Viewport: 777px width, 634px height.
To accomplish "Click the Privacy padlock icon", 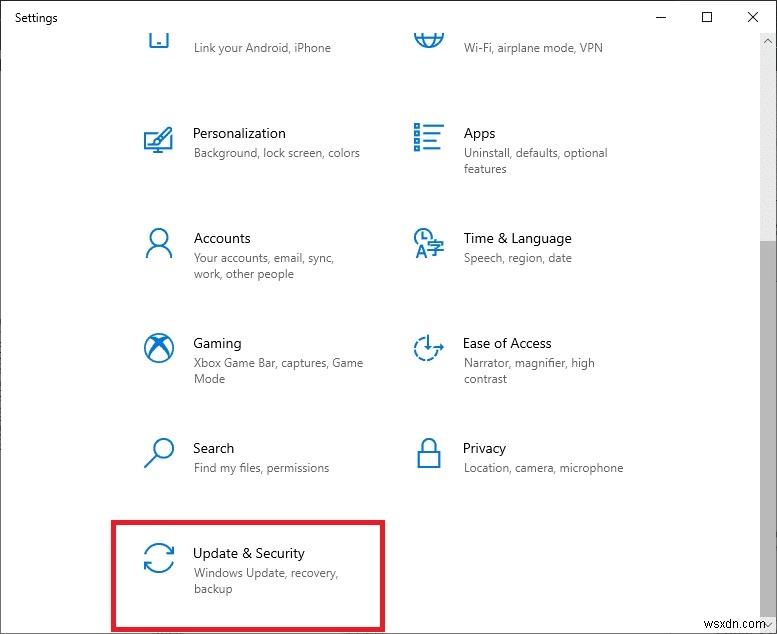I will point(428,453).
